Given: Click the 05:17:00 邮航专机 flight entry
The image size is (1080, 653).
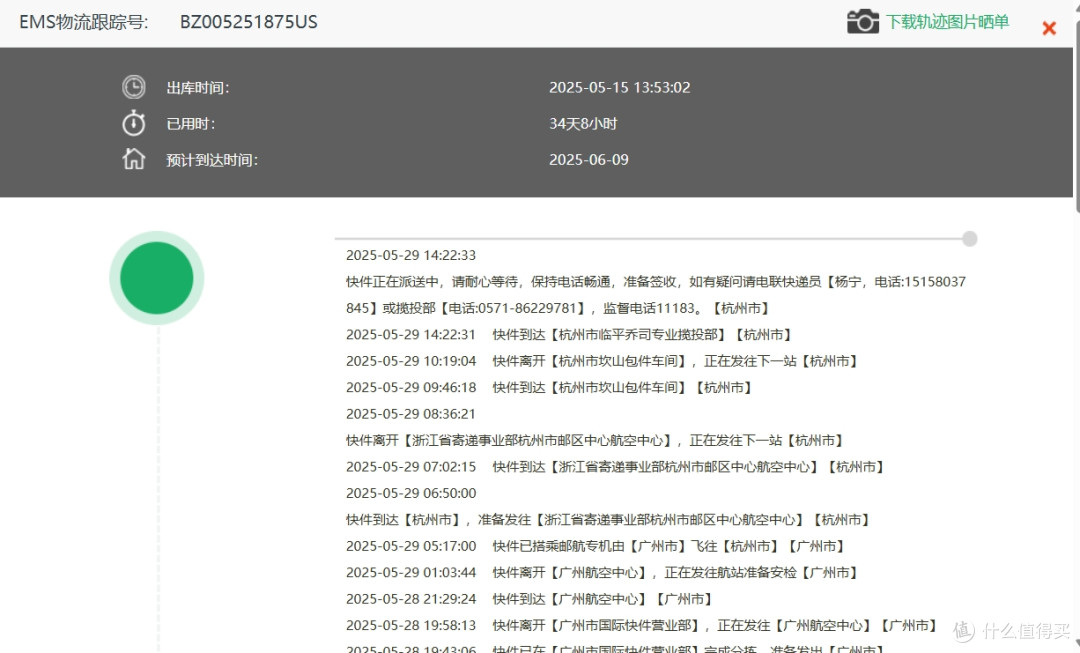Looking at the screenshot, I should coord(595,546).
